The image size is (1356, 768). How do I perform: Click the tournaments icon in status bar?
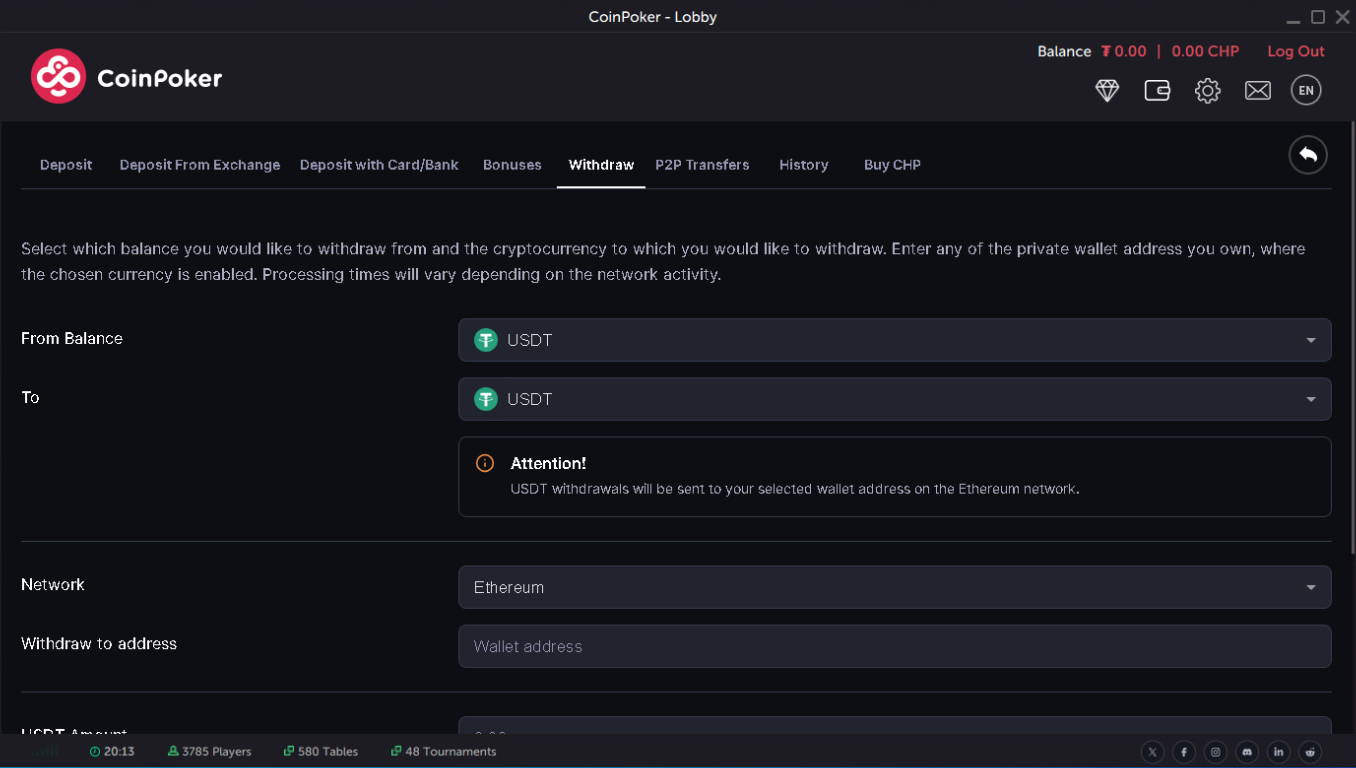pyautogui.click(x=396, y=751)
